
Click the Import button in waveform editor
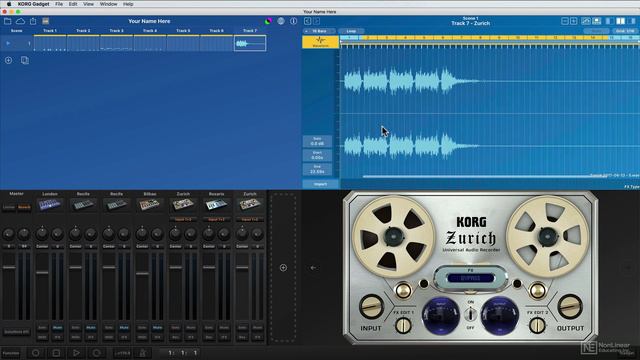click(x=320, y=184)
